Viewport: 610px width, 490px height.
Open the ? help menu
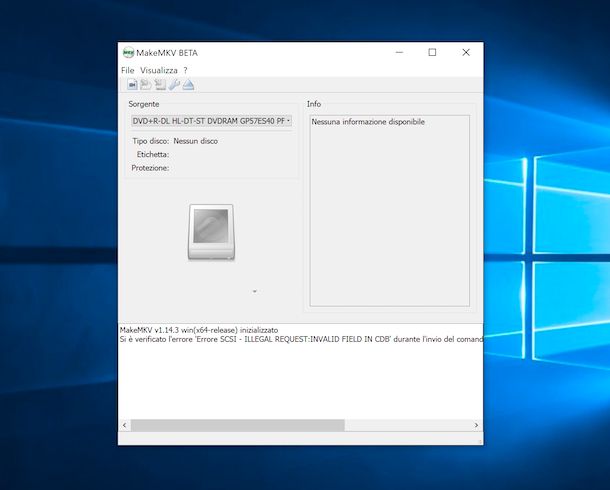pos(186,70)
